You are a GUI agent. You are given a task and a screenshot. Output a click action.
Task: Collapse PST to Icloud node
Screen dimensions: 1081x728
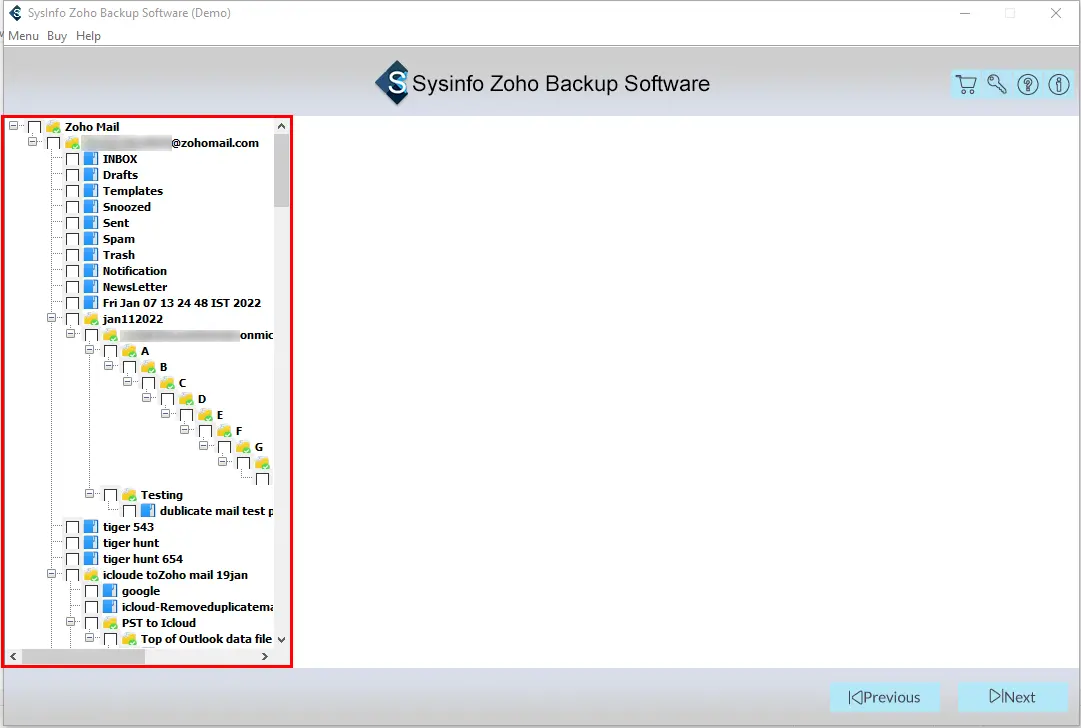[x=70, y=622]
